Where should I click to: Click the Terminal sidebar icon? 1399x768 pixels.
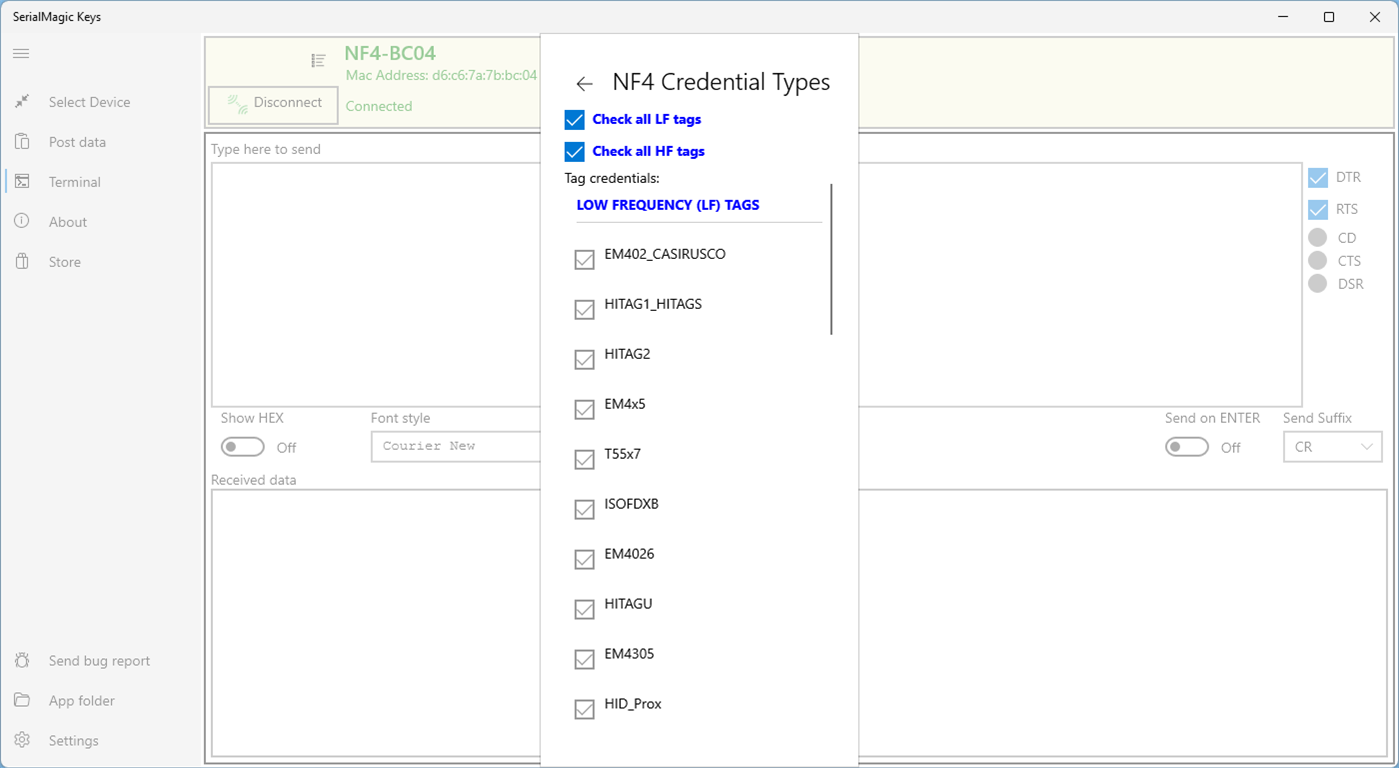click(22, 182)
